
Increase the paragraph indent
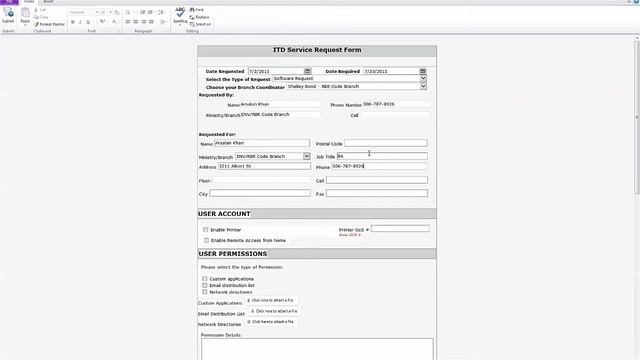coord(150,12)
